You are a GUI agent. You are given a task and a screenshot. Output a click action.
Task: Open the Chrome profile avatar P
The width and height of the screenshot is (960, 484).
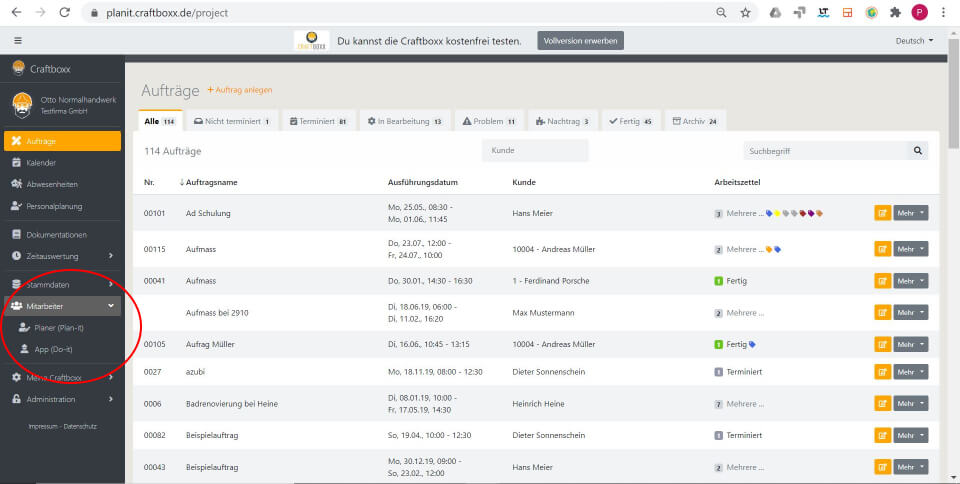click(919, 12)
